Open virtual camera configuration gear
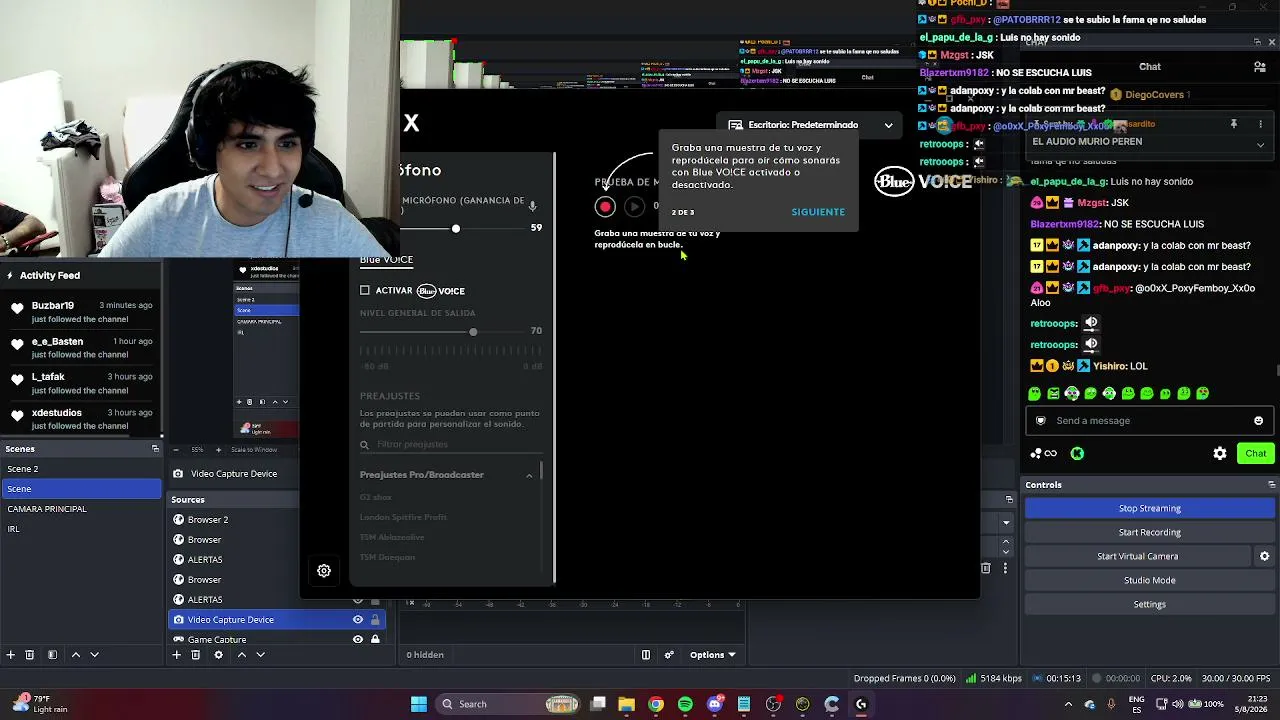1280x720 pixels. [1264, 556]
